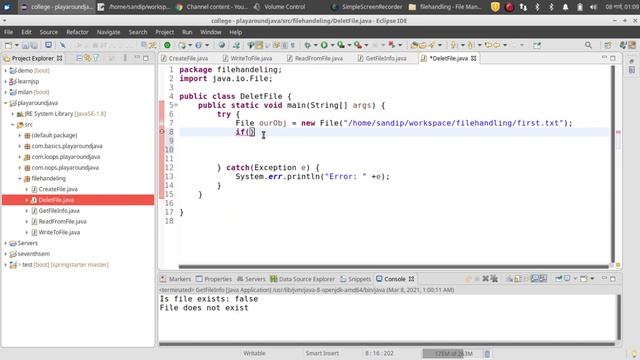Click the Debug bug icon in toolbar
The width and height of the screenshot is (640, 360).
(308, 45)
